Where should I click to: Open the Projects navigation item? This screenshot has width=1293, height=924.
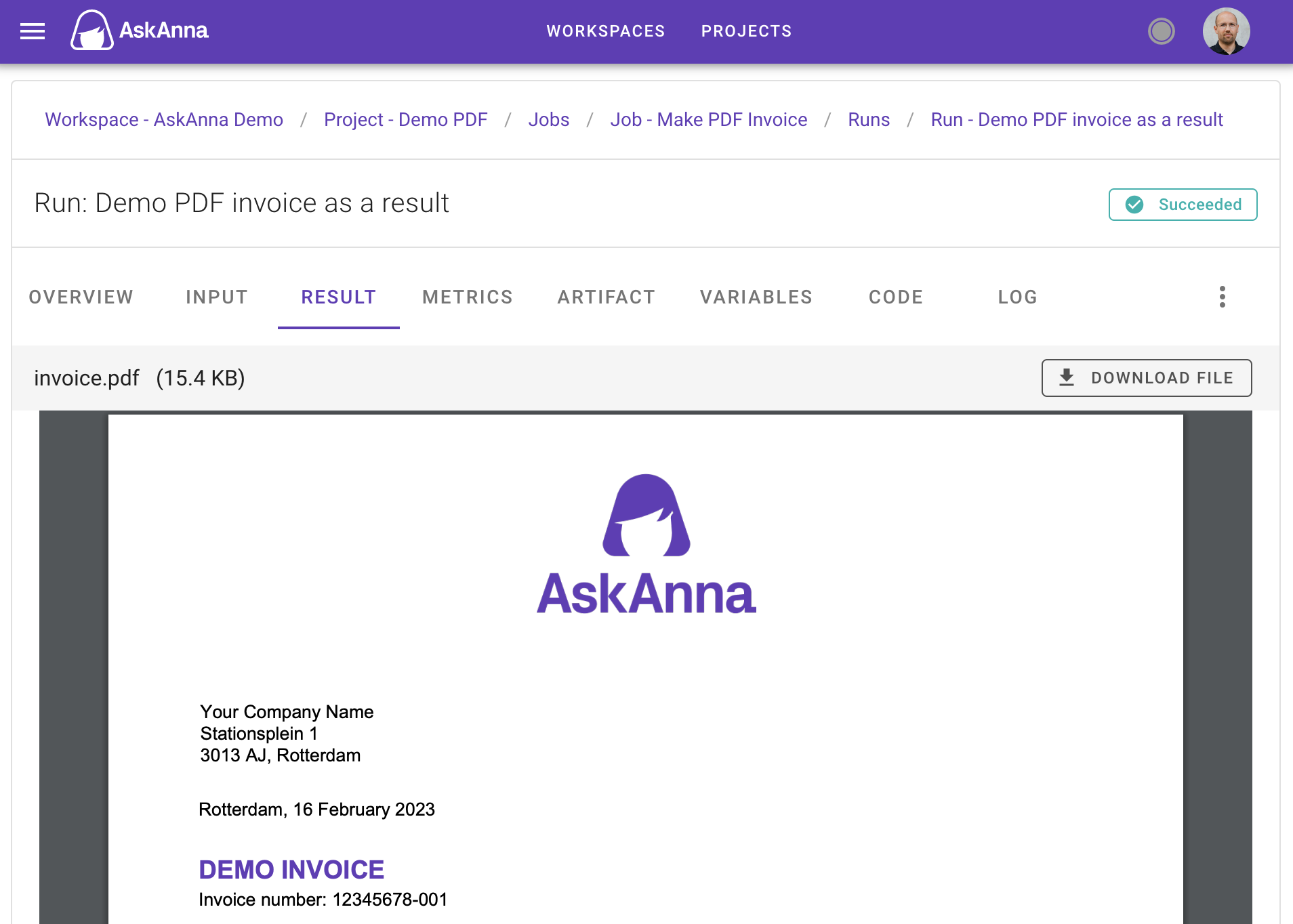(x=746, y=31)
